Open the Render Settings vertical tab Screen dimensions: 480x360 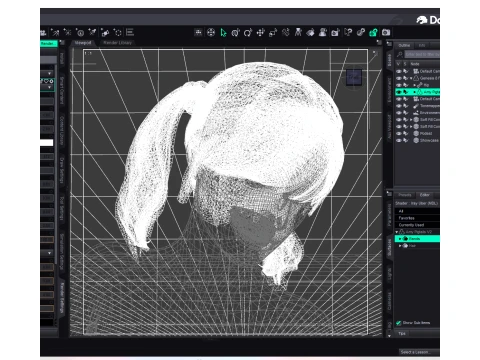coord(62,298)
